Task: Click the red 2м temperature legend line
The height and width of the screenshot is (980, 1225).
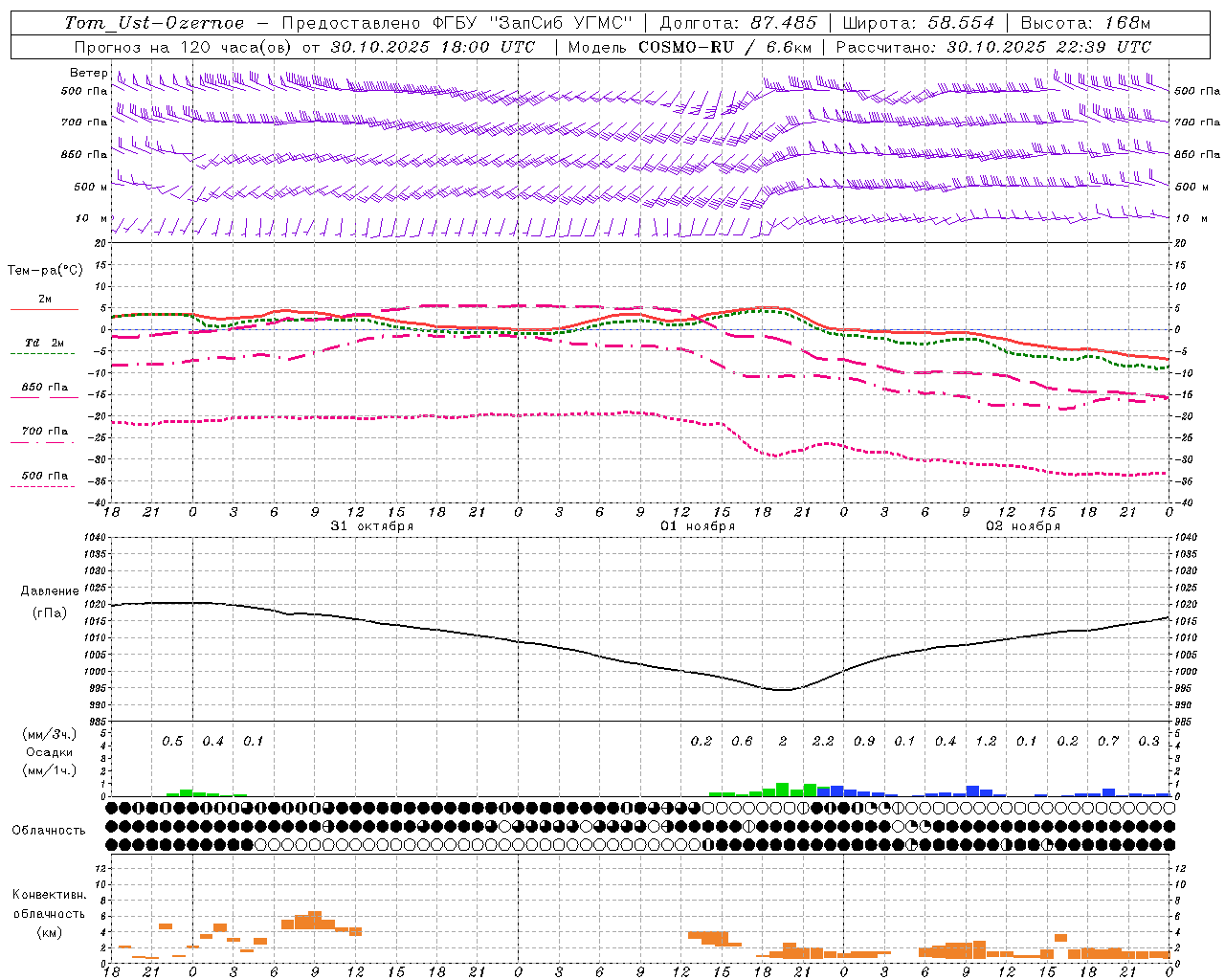Action: point(44,310)
